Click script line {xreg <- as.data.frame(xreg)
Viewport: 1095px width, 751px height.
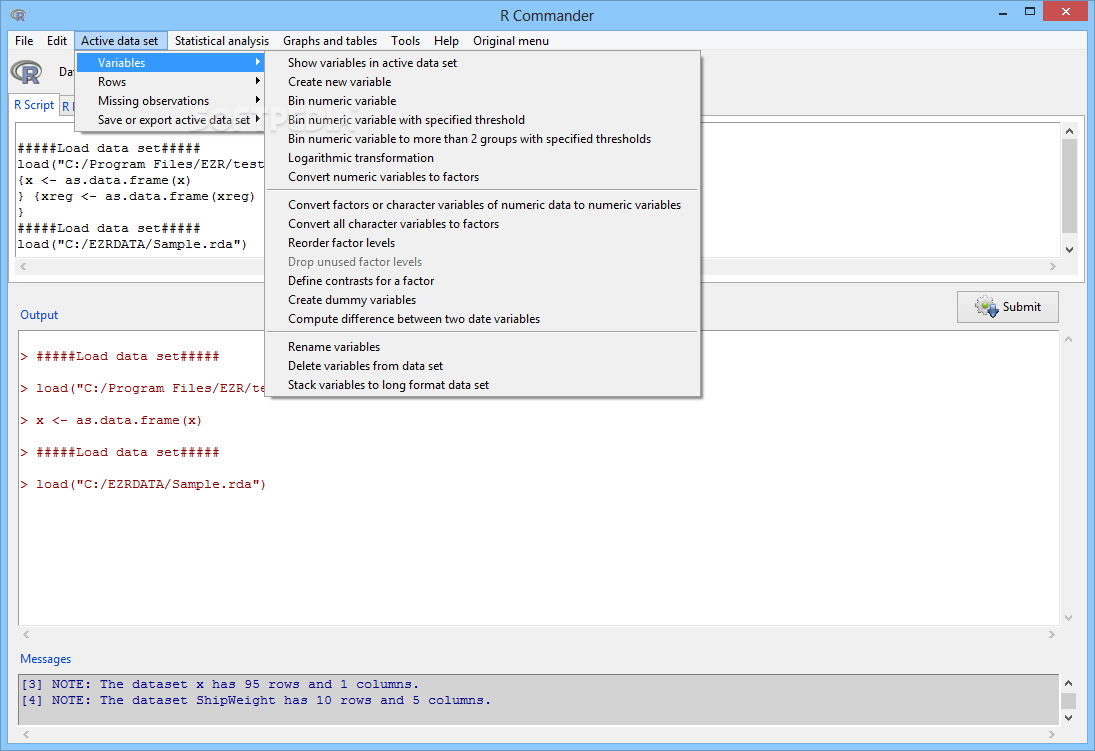(x=145, y=196)
